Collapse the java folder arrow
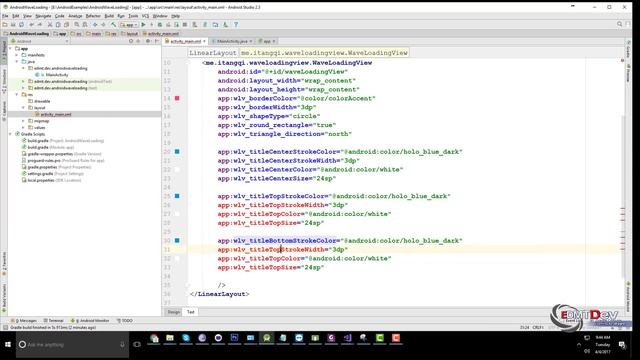 coord(17,62)
